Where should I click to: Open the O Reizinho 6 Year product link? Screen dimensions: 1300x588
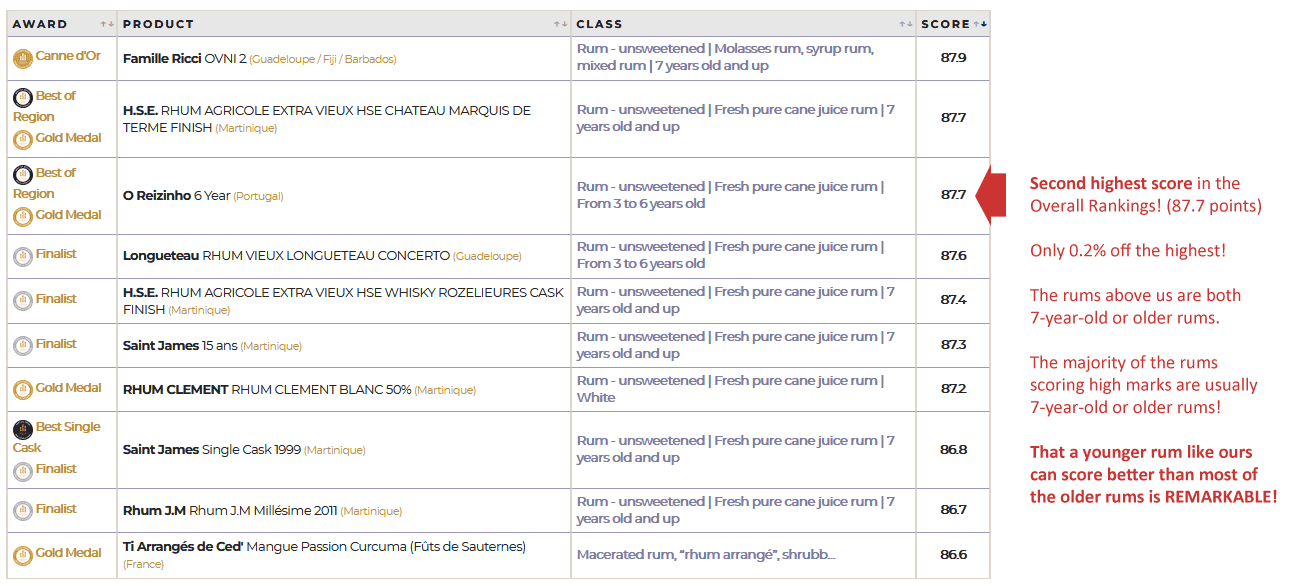click(176, 196)
